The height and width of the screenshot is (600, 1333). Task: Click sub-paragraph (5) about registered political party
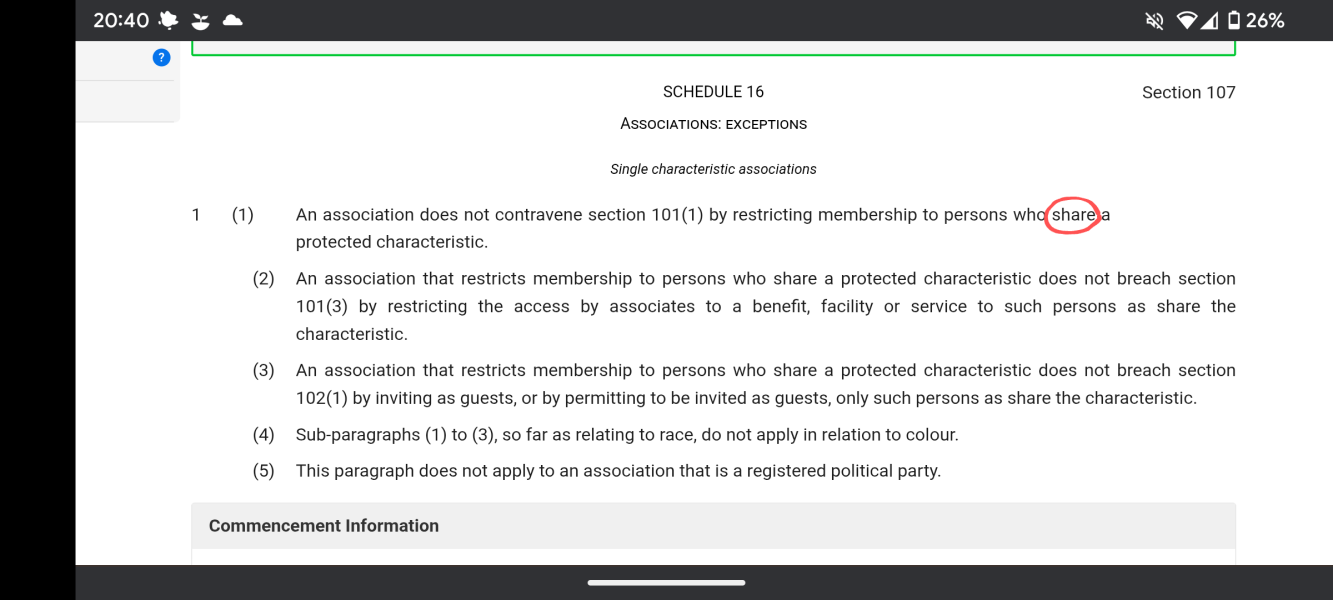click(x=618, y=471)
